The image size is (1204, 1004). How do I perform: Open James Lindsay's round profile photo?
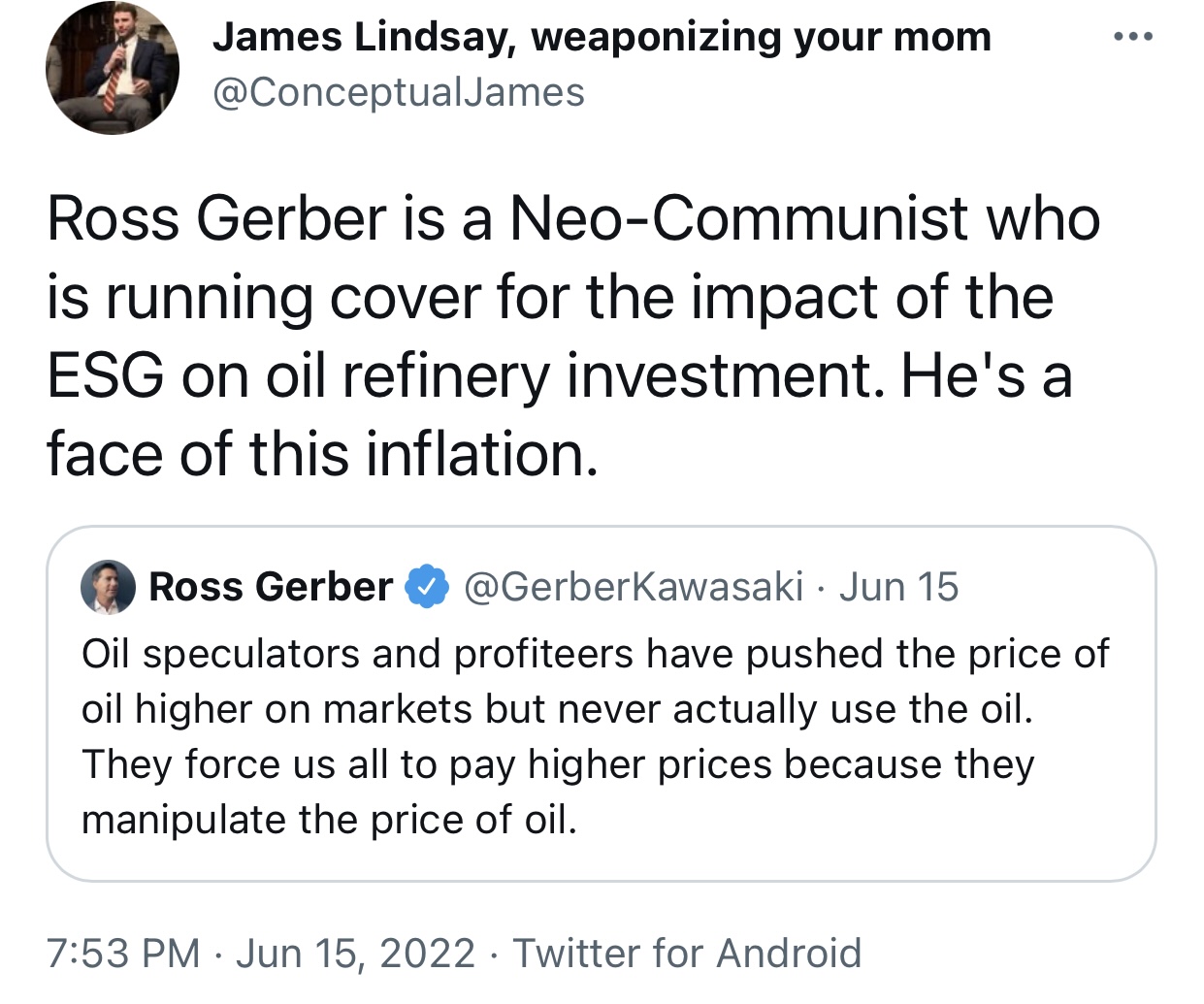pyautogui.click(x=113, y=68)
